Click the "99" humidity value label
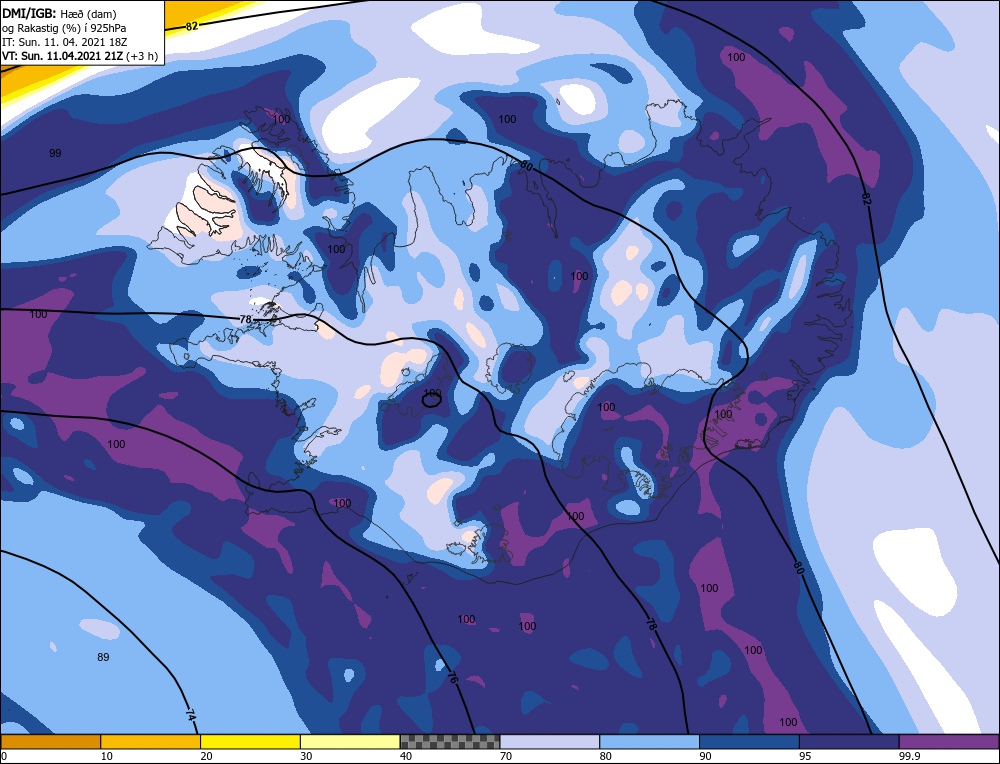This screenshot has width=1000, height=764. coord(55,153)
